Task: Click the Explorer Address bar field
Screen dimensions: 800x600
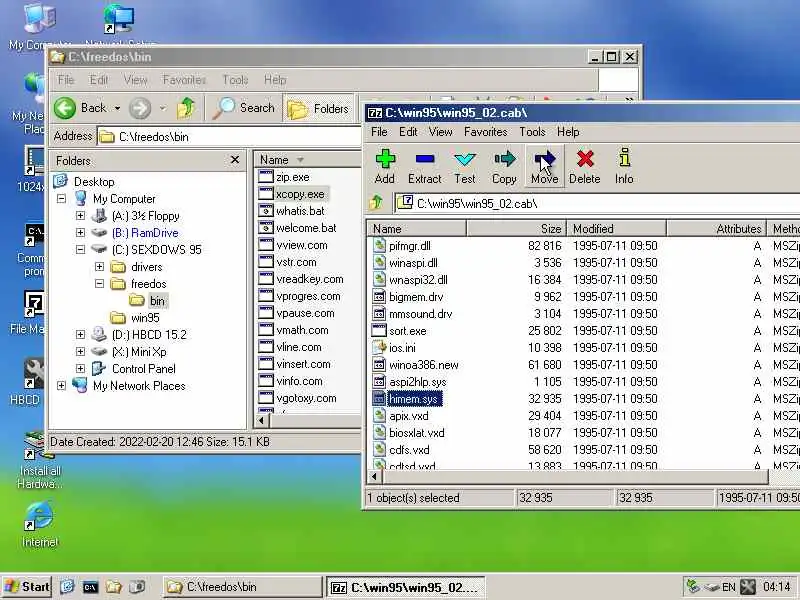Action: click(x=230, y=137)
